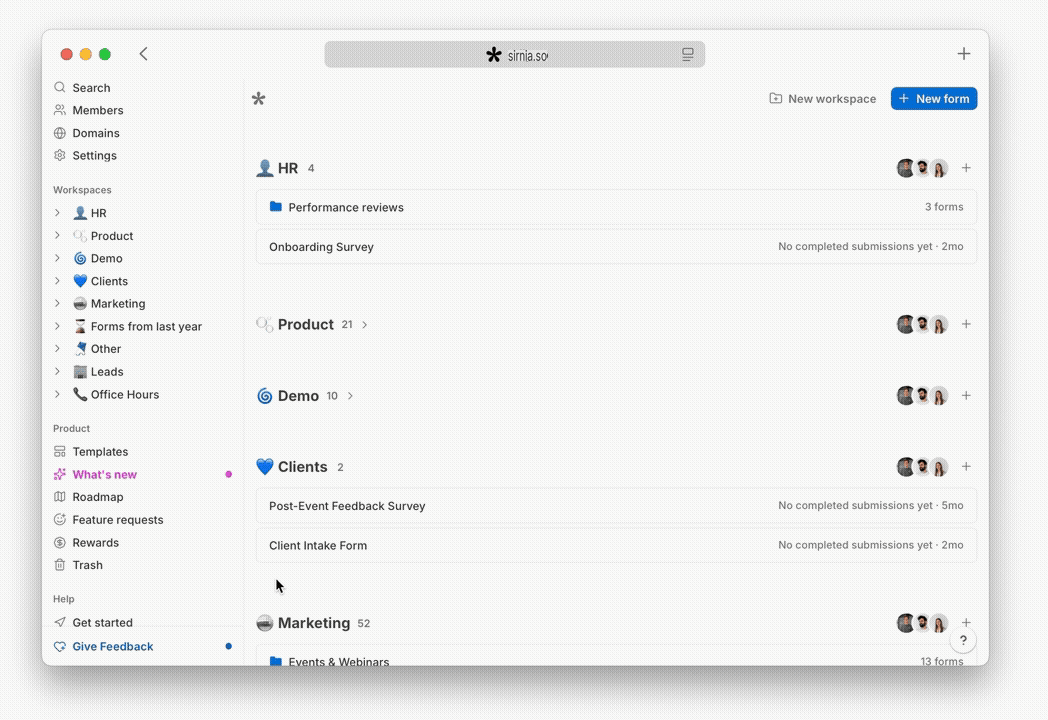This screenshot has height=720, width=1048.
Task: Click the Product section heading
Action: coord(305,325)
